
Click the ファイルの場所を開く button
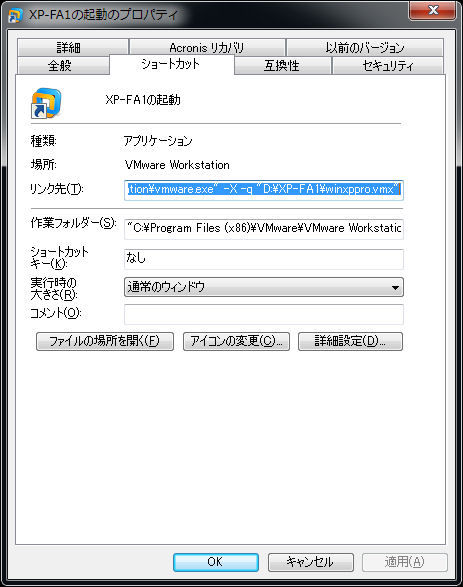tap(105, 341)
